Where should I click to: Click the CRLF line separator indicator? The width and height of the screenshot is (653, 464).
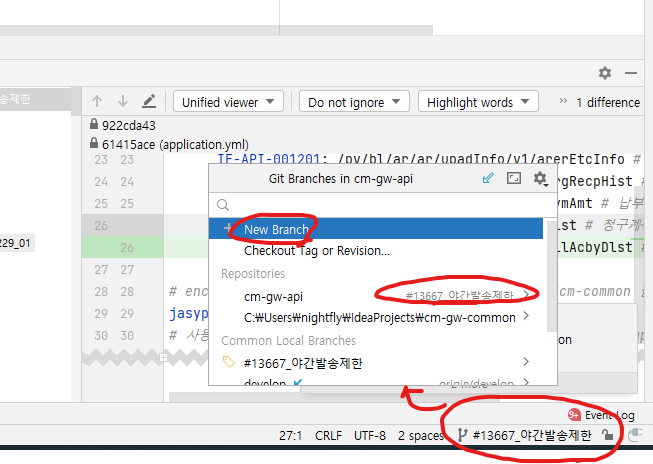tap(328, 435)
